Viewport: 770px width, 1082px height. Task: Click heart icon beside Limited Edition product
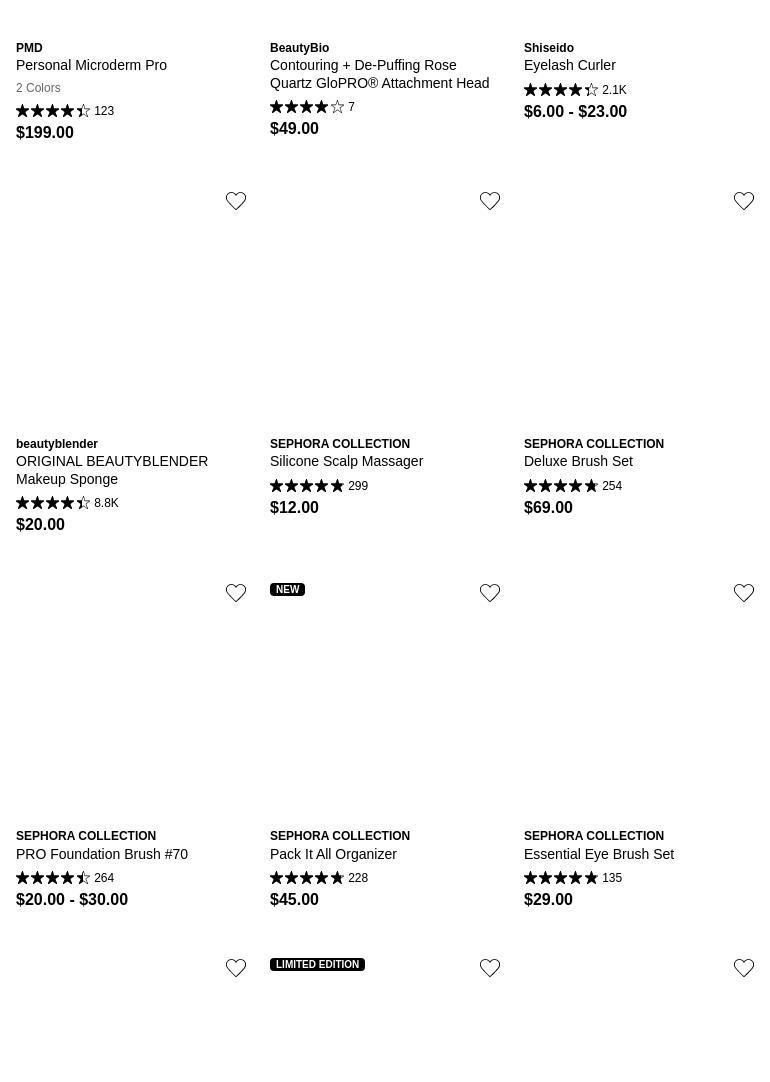pyautogui.click(x=490, y=968)
